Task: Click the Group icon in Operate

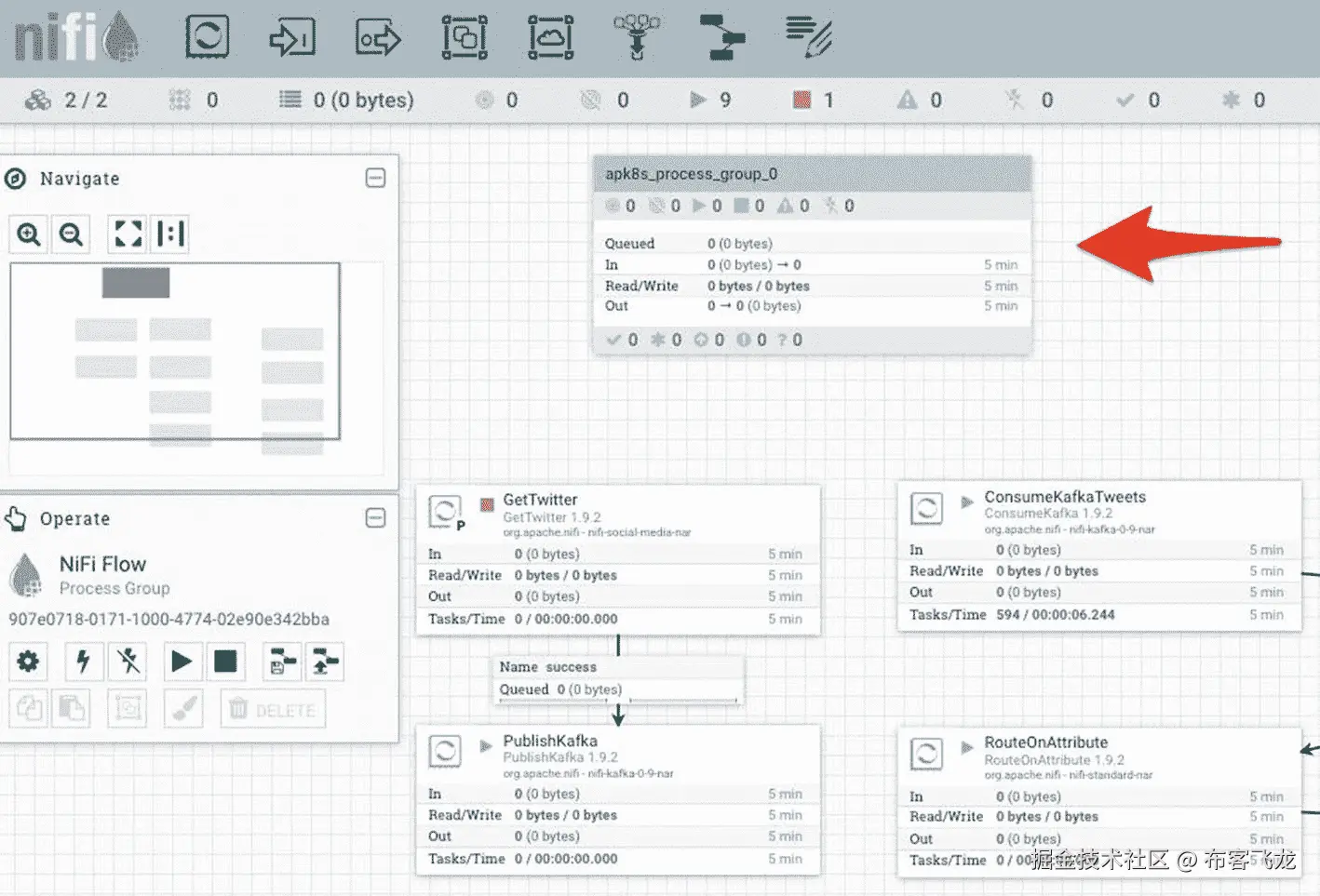Action: pos(128,709)
